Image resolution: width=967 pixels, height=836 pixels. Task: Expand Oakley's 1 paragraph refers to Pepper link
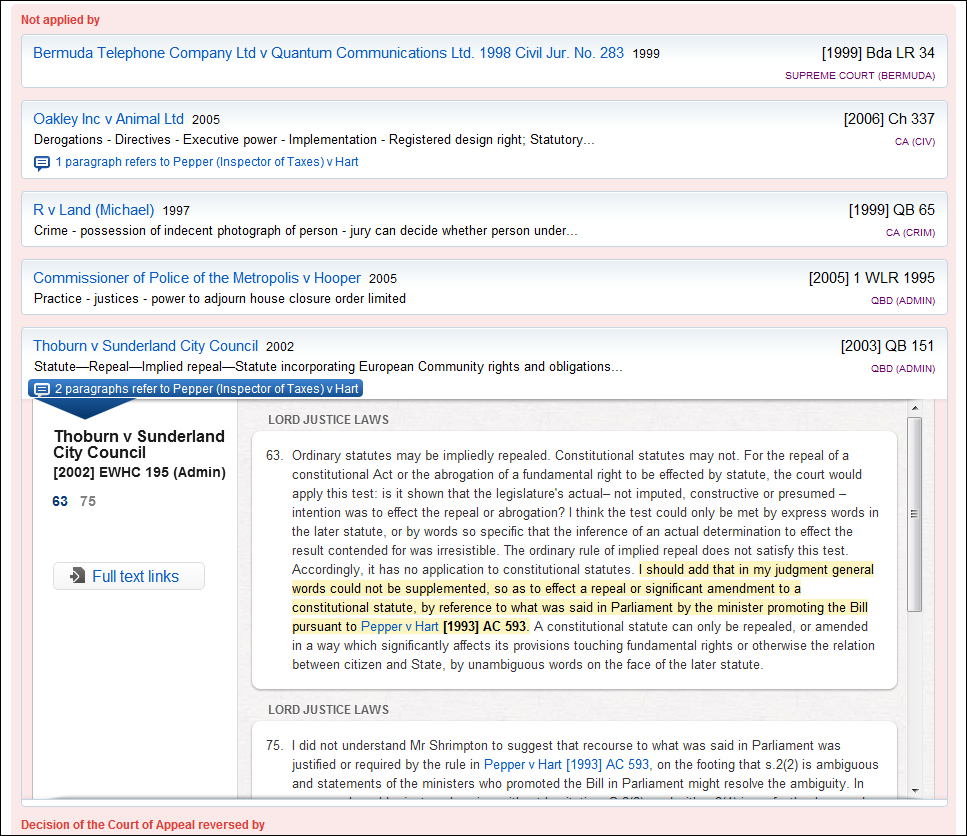point(207,162)
